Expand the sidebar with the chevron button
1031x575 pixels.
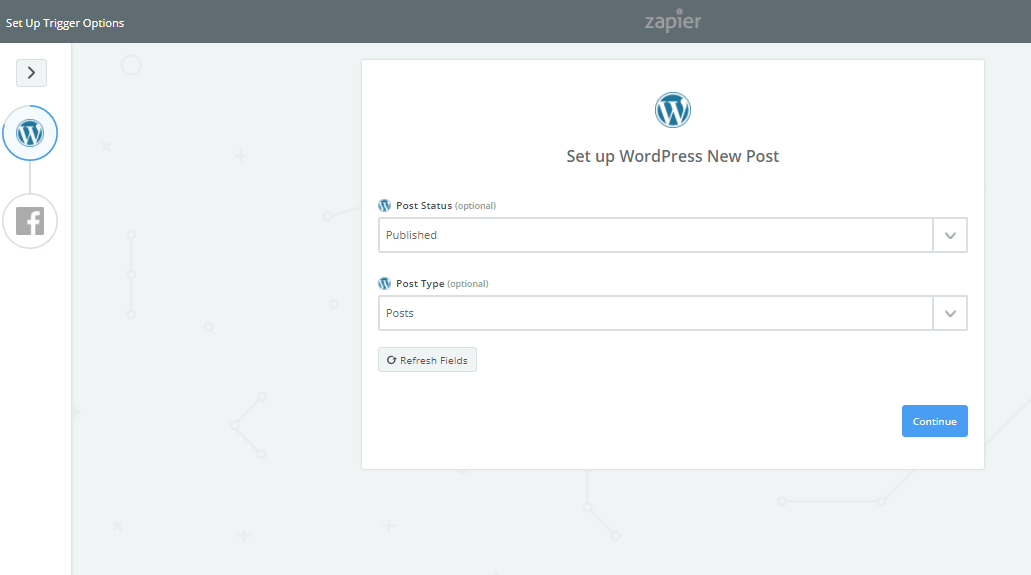tap(32, 72)
